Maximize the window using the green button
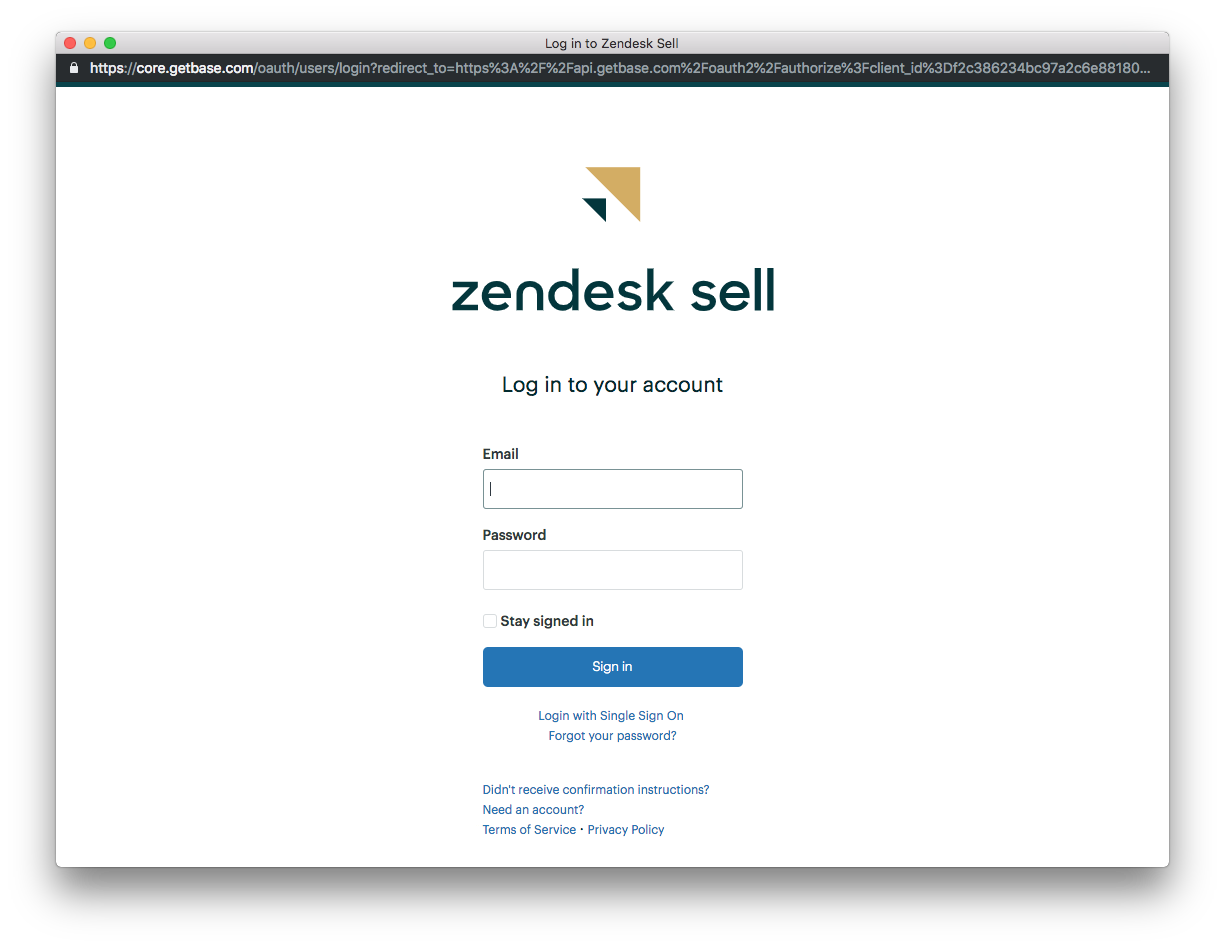This screenshot has width=1225, height=947. (110, 43)
